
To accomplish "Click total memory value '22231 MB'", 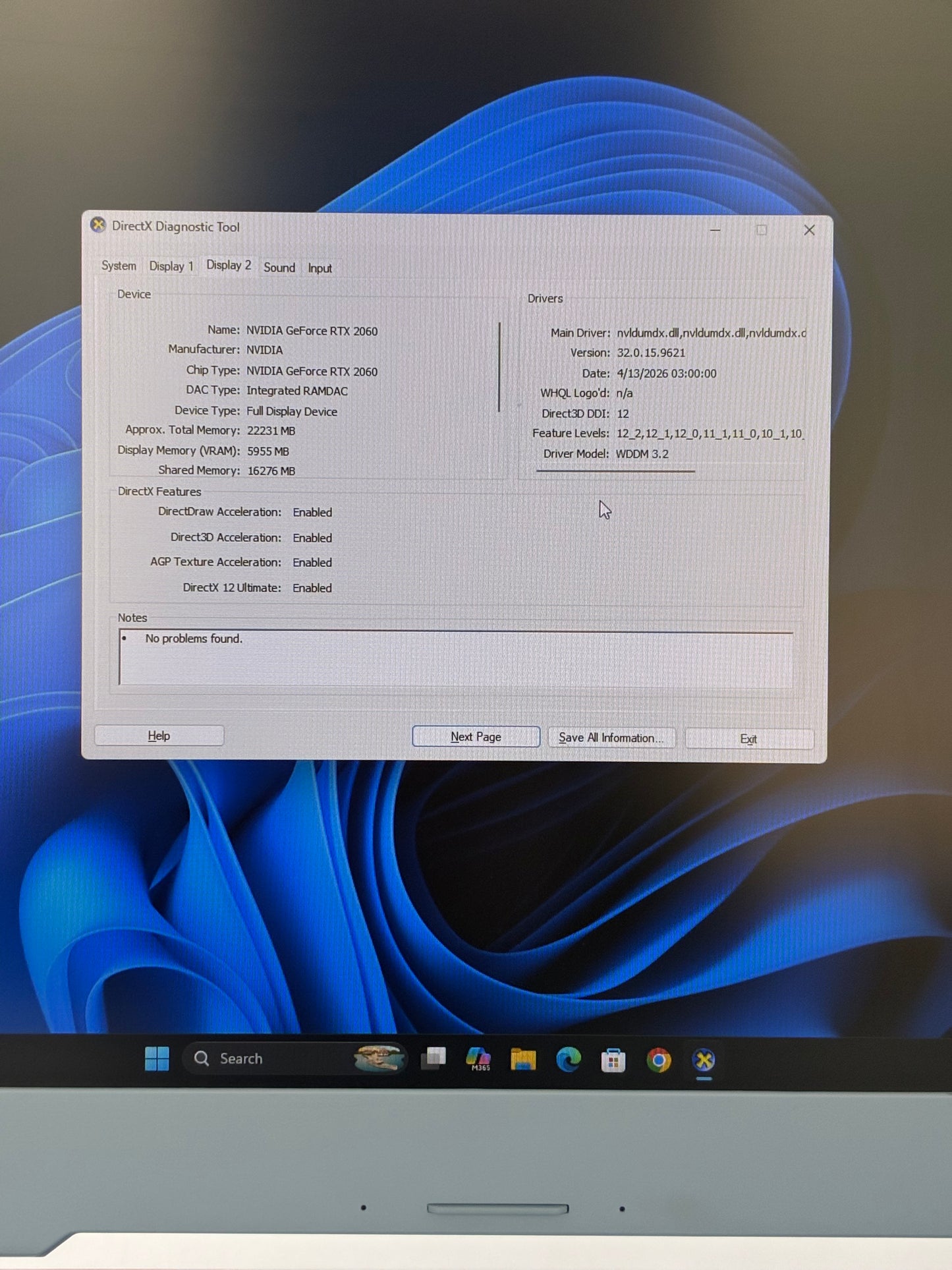I will pos(271,430).
